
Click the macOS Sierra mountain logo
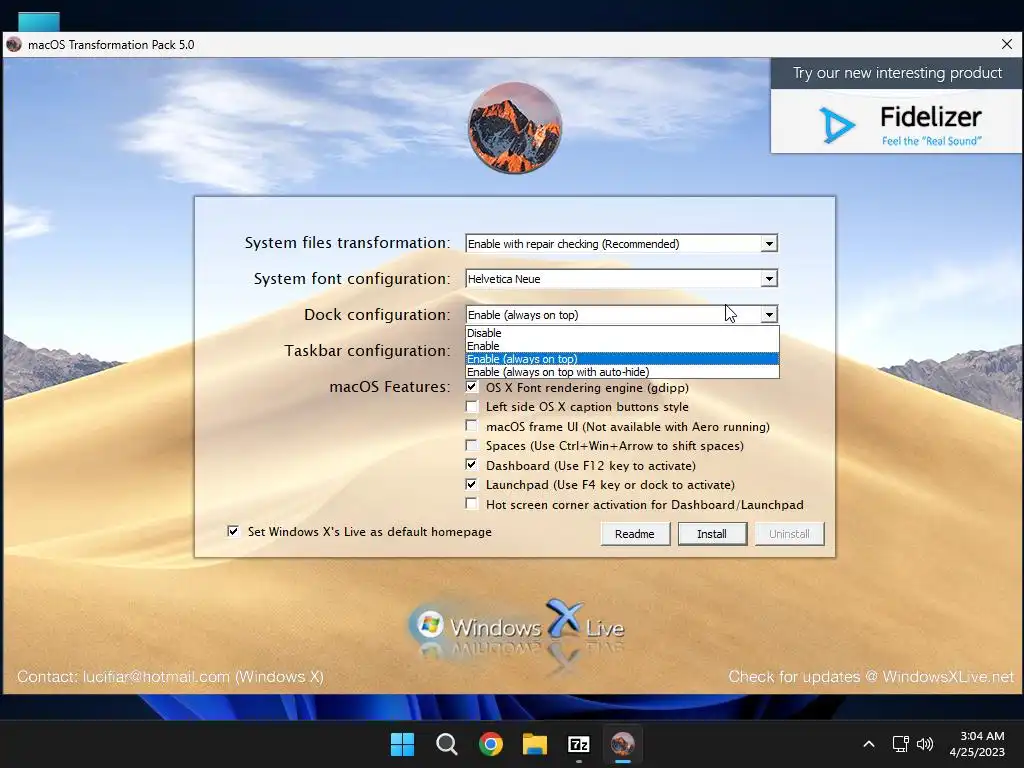[x=515, y=128]
